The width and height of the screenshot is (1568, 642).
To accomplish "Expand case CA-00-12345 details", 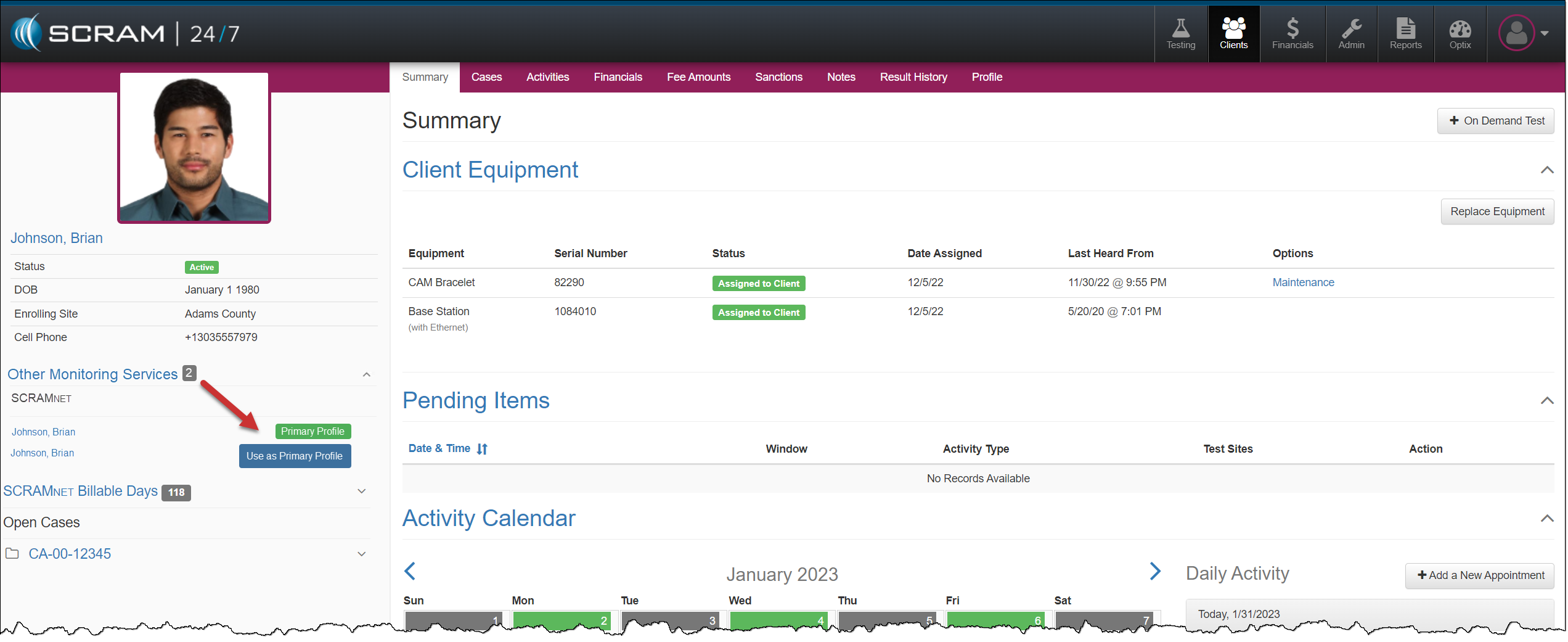I will click(x=362, y=554).
